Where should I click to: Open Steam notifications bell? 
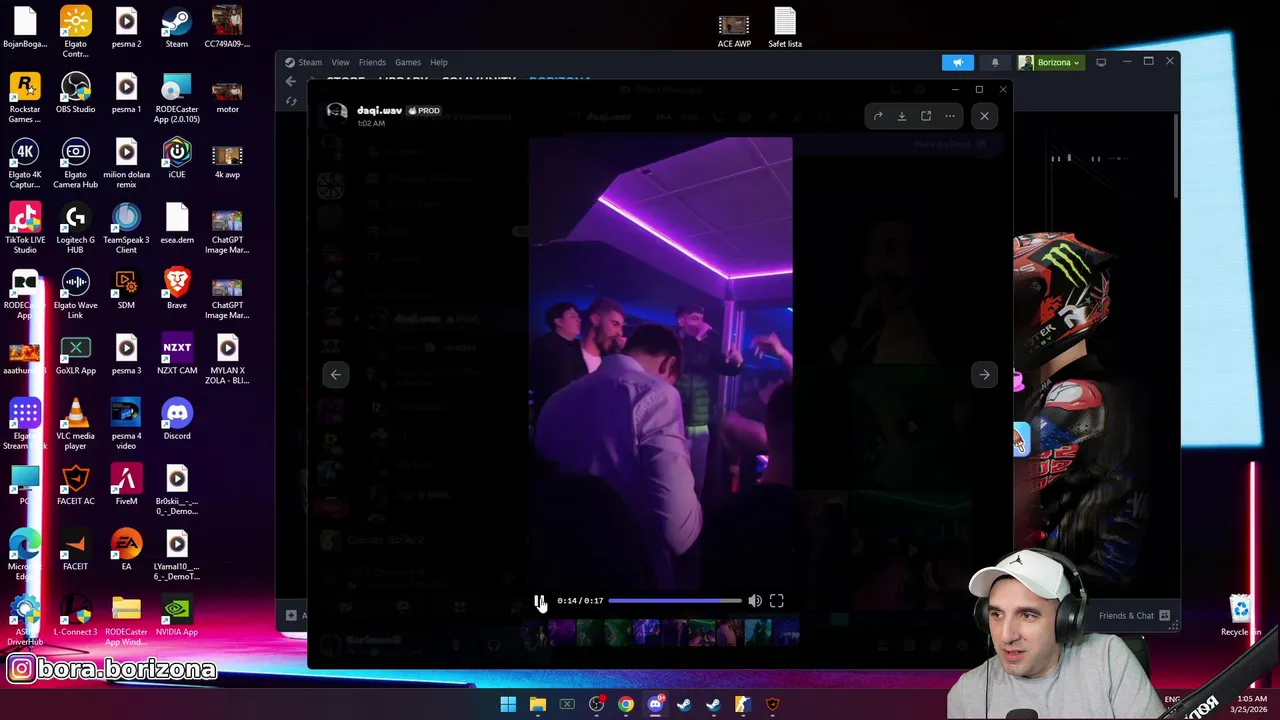[x=995, y=62]
